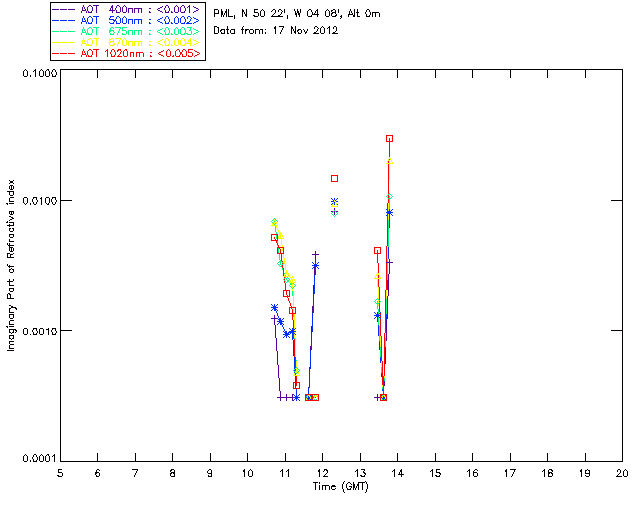
Task: Click the y-axis tick label 0.0100
Action: (40, 200)
